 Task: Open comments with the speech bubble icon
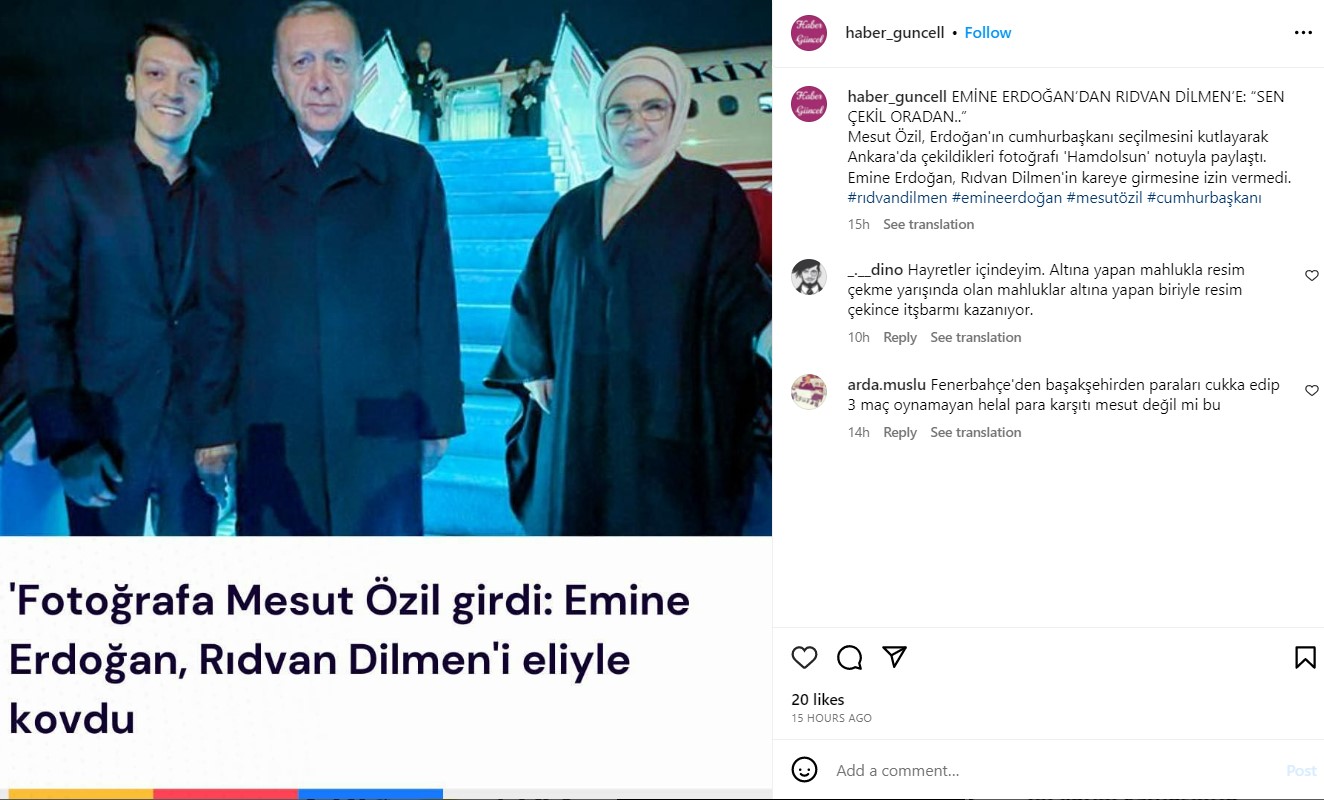(x=850, y=657)
